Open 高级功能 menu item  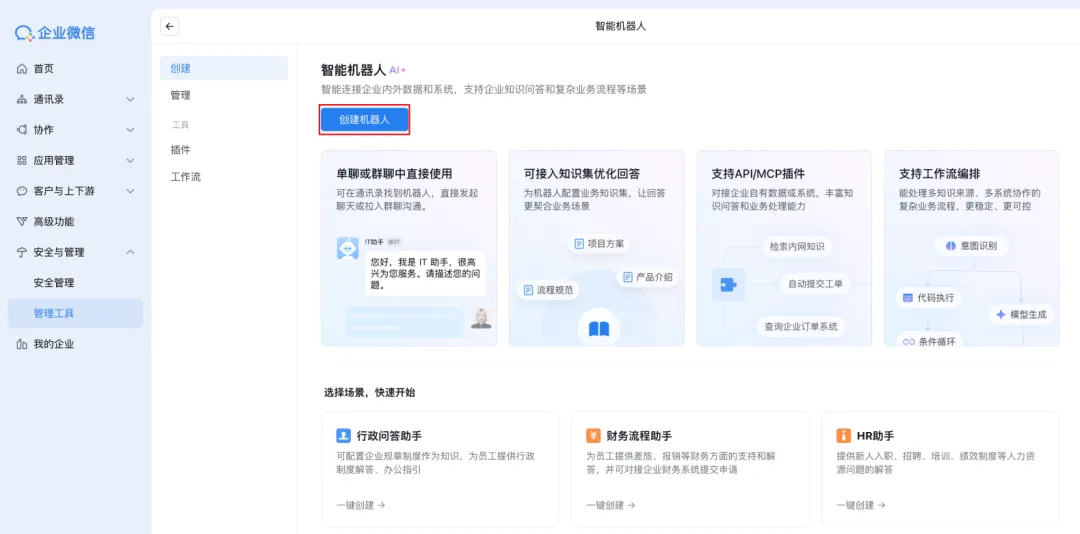pyautogui.click(x=76, y=222)
